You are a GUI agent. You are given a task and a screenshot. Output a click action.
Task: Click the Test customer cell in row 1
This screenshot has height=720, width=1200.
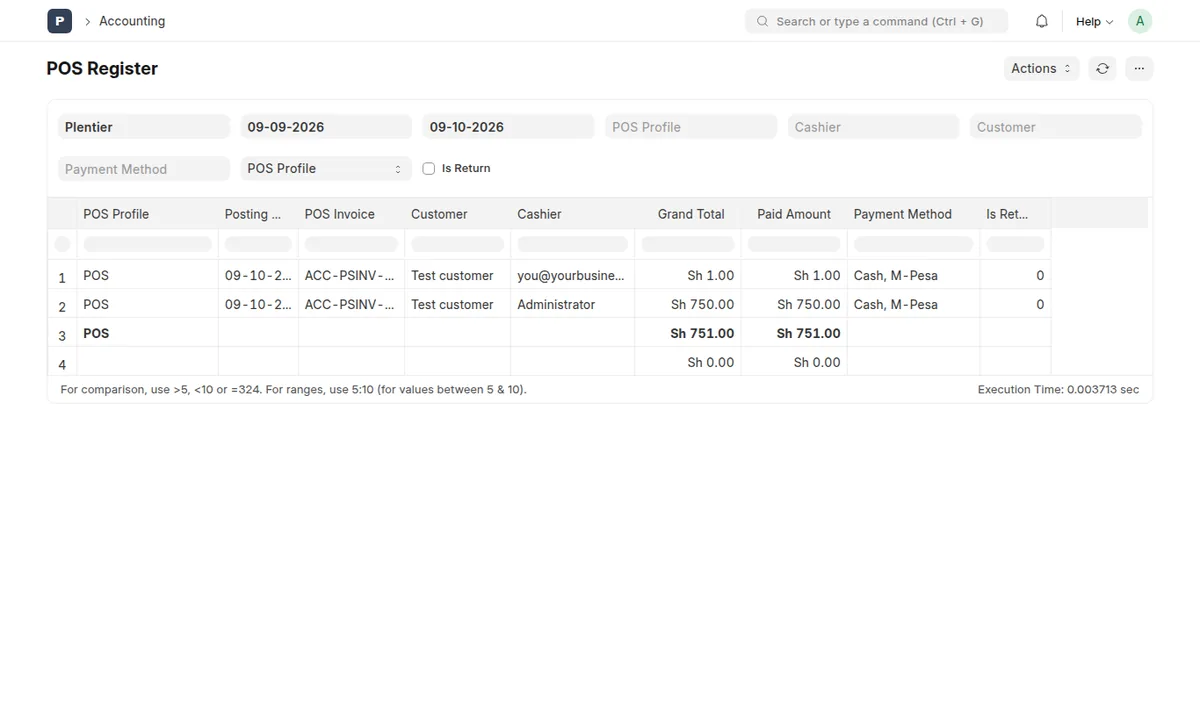pos(457,275)
